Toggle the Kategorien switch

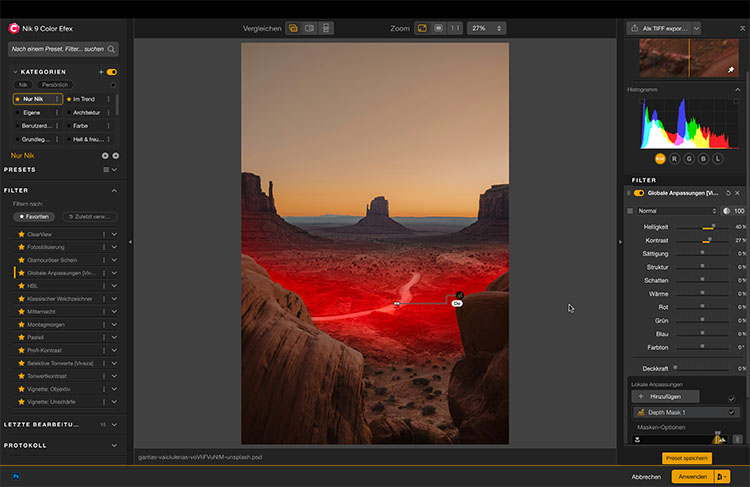pos(112,72)
